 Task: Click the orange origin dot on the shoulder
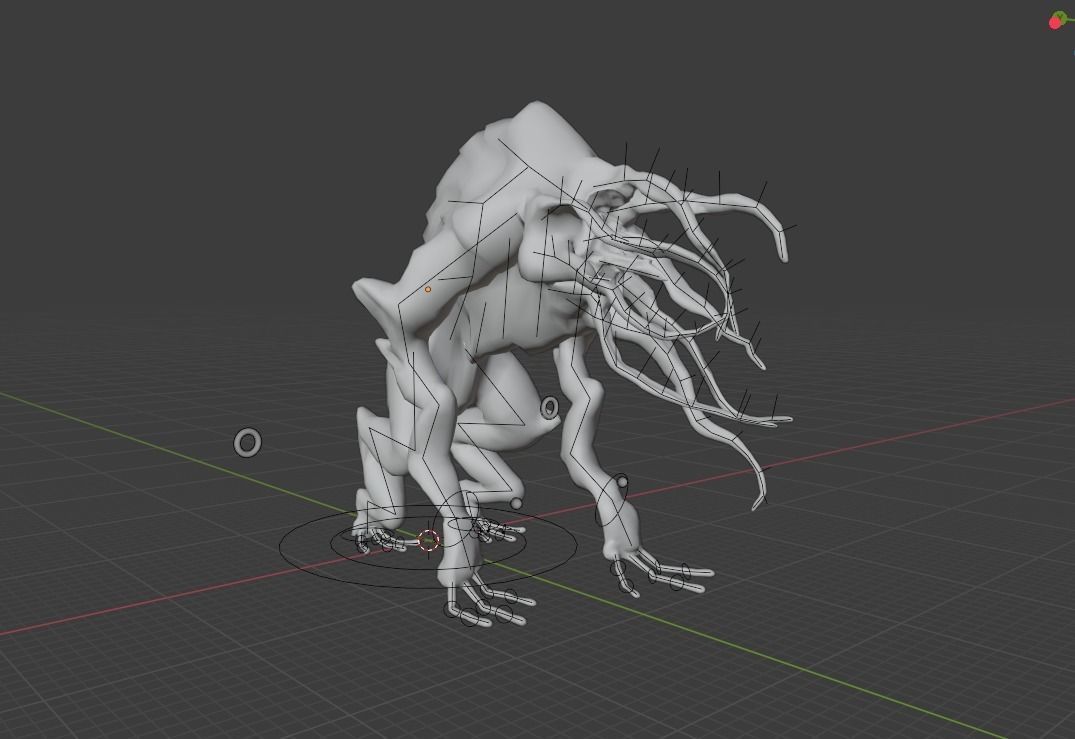point(428,289)
